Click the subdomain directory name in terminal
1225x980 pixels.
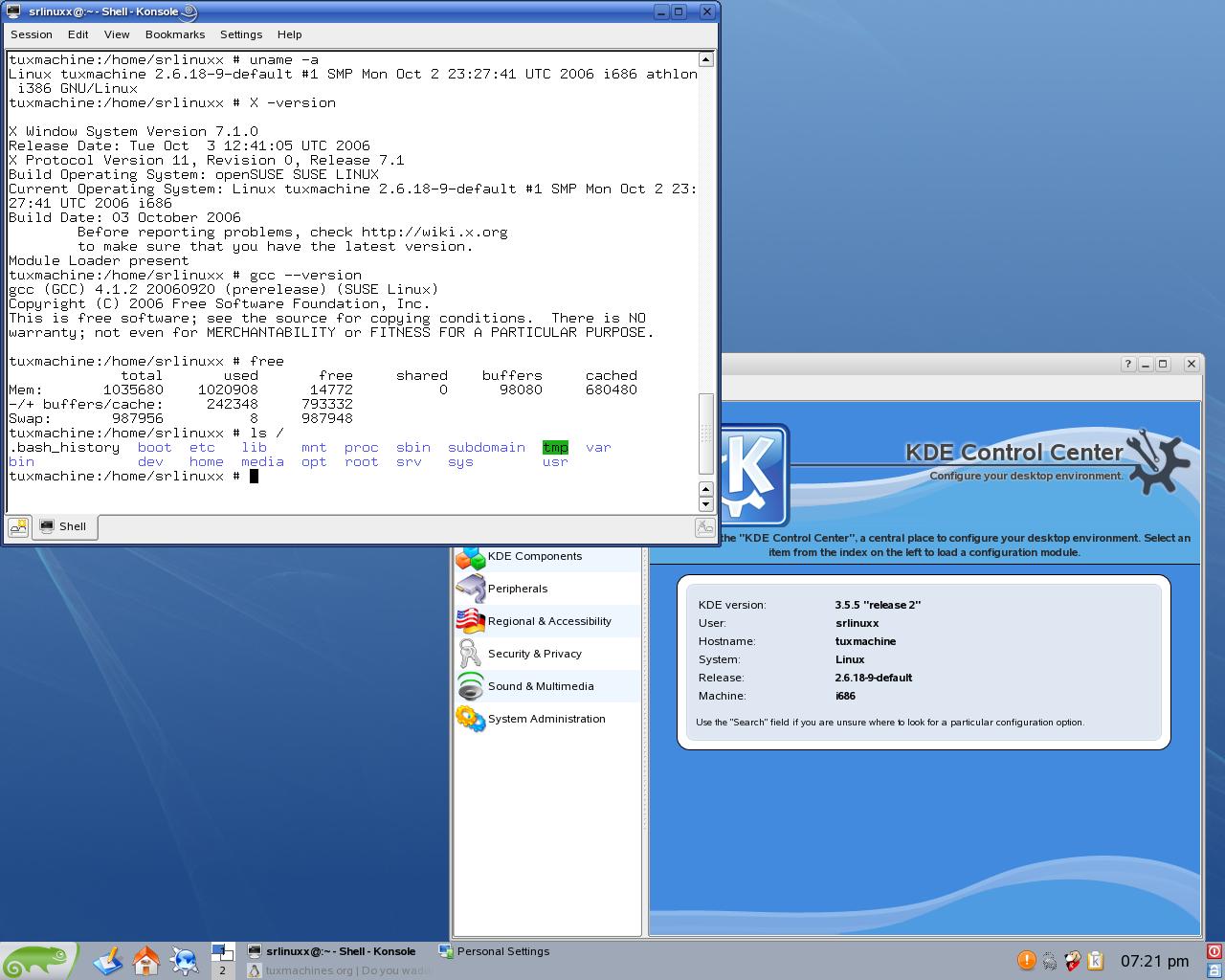point(486,447)
